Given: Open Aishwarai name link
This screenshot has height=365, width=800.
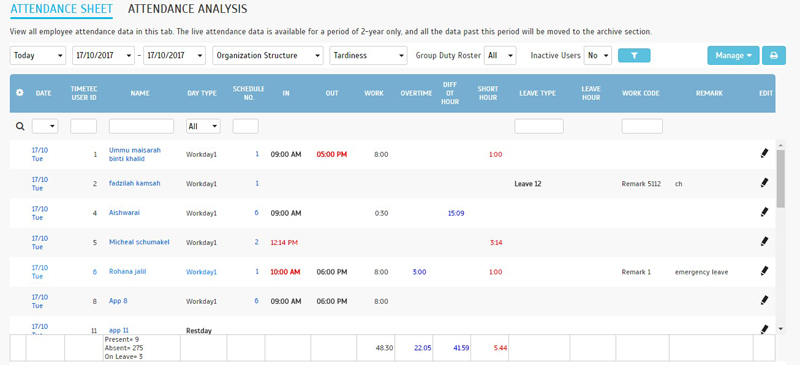Looking at the screenshot, I should [x=124, y=213].
